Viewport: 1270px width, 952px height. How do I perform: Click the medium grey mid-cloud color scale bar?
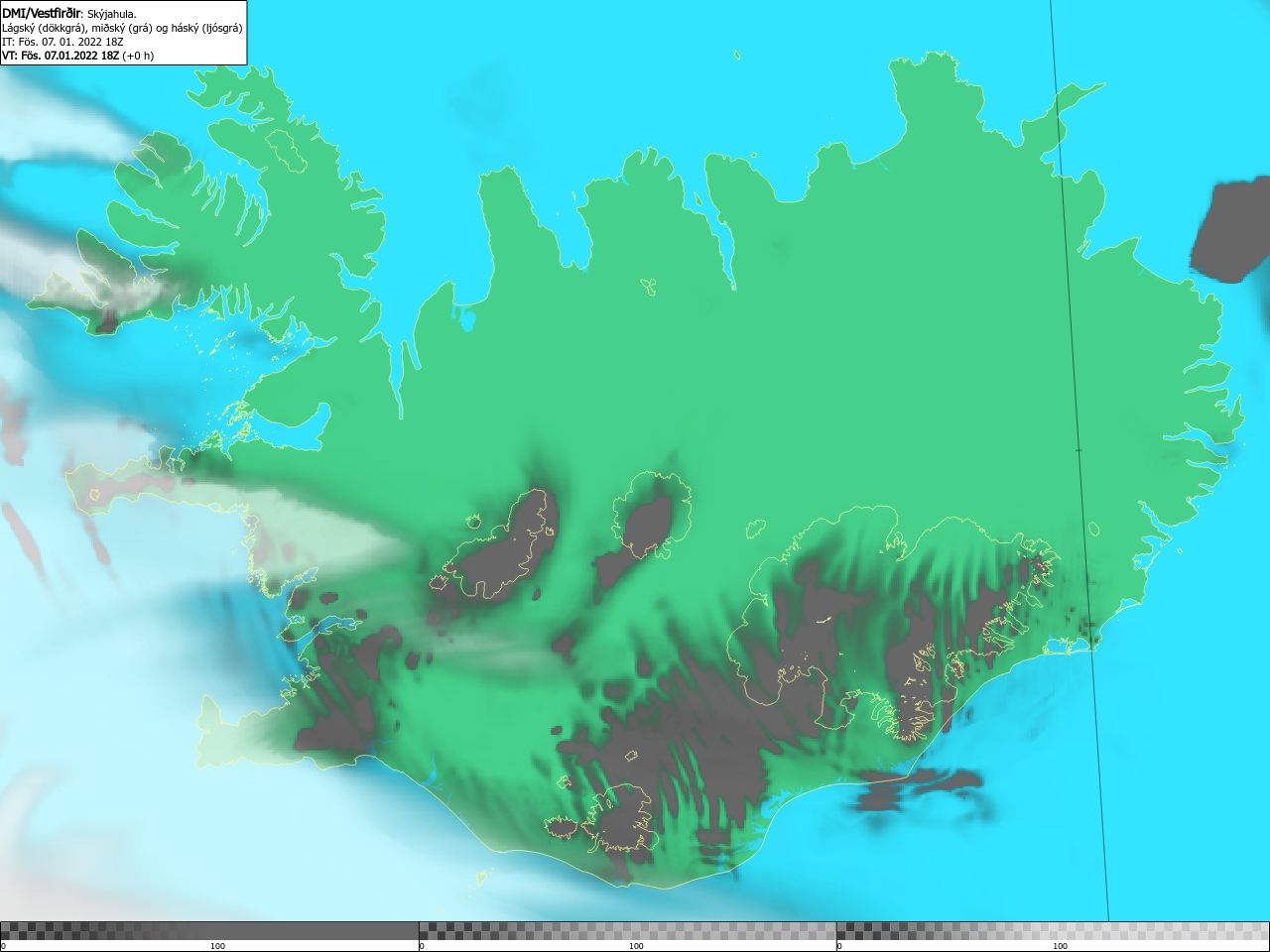[627, 931]
